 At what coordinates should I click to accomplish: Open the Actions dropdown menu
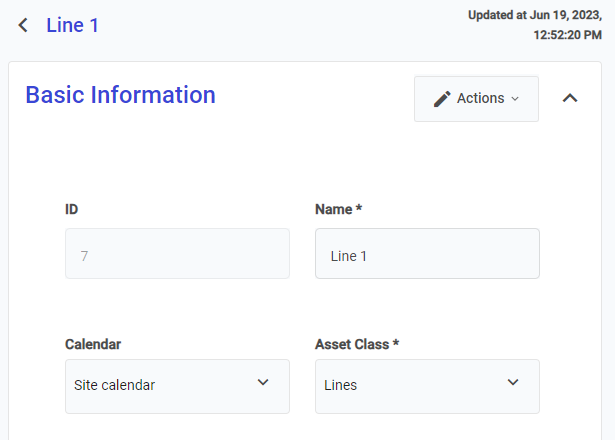point(476,98)
